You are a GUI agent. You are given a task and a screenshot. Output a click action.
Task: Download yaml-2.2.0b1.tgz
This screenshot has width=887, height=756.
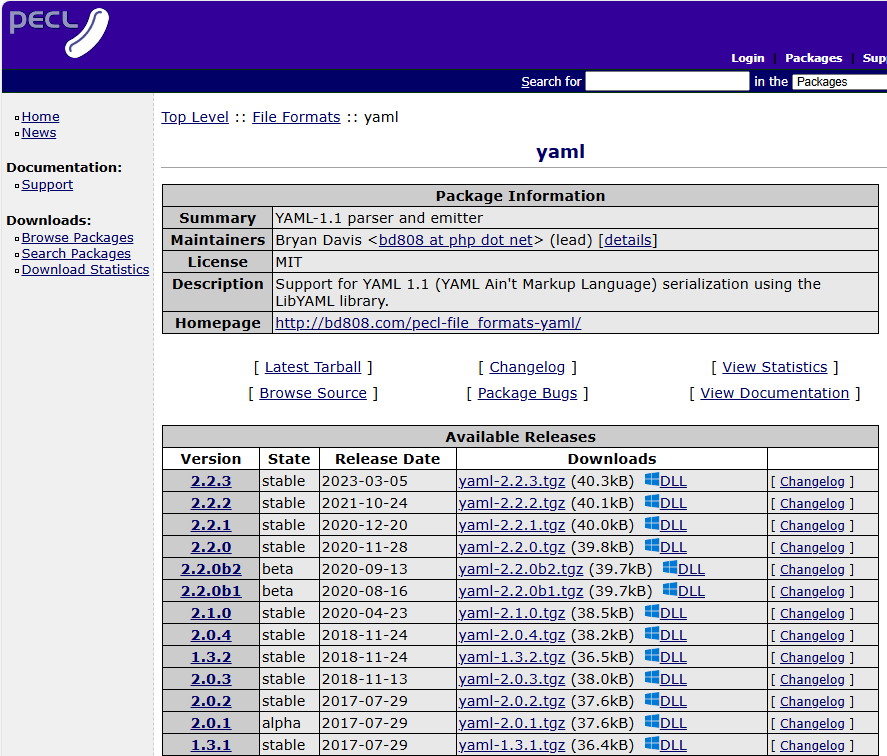click(520, 591)
